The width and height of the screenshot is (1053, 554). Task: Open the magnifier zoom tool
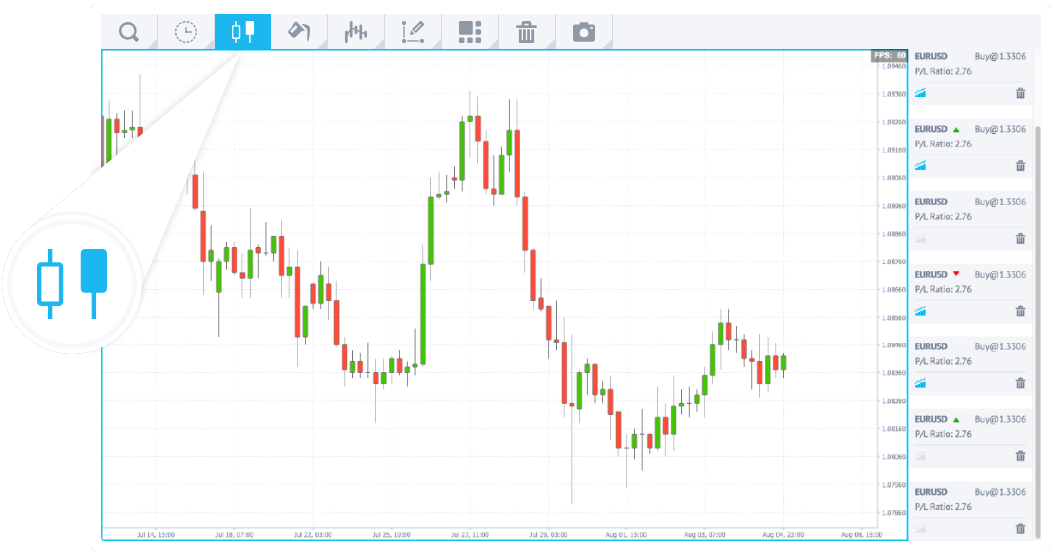129,32
